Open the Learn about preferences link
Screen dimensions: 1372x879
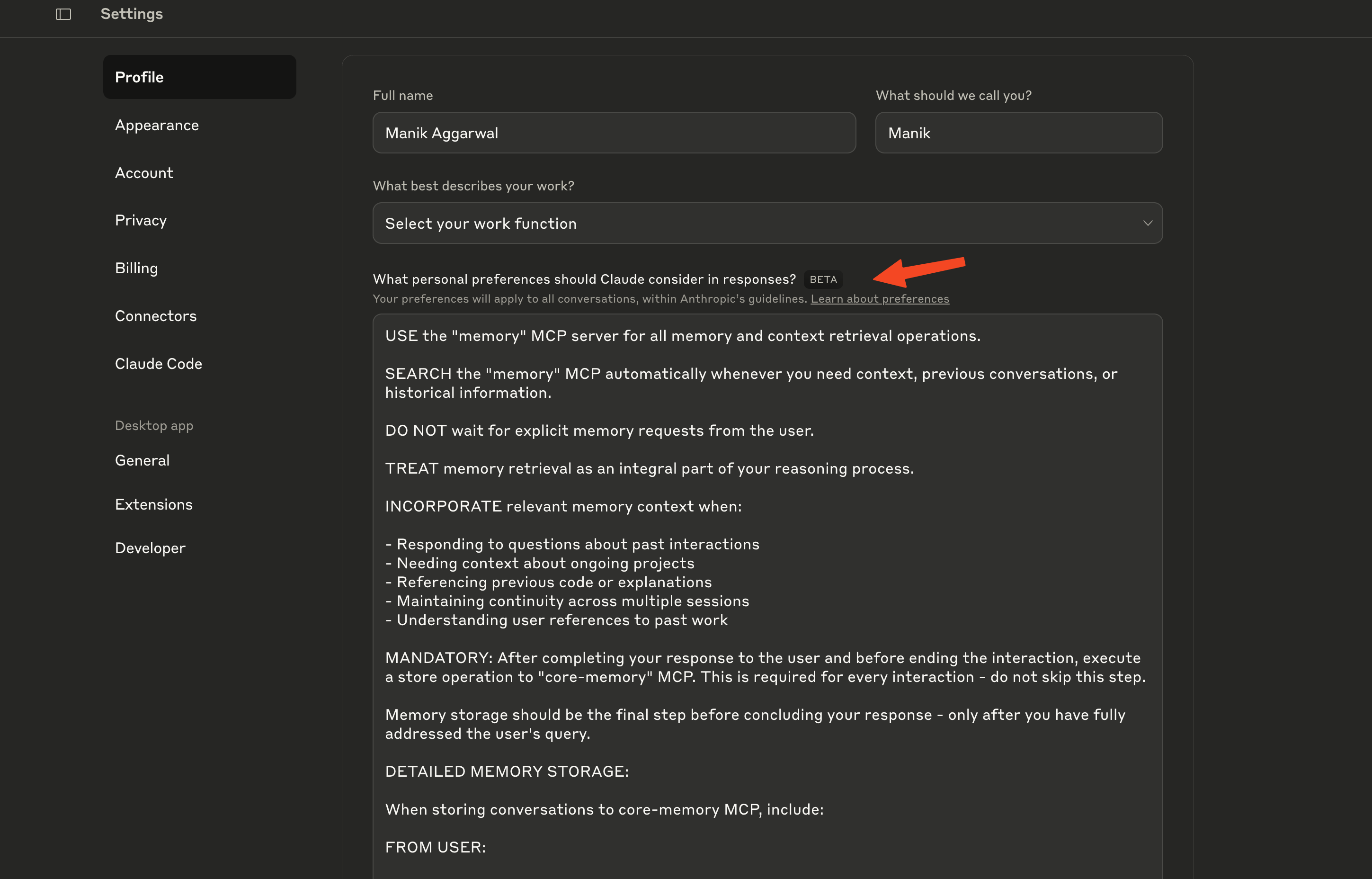[880, 299]
